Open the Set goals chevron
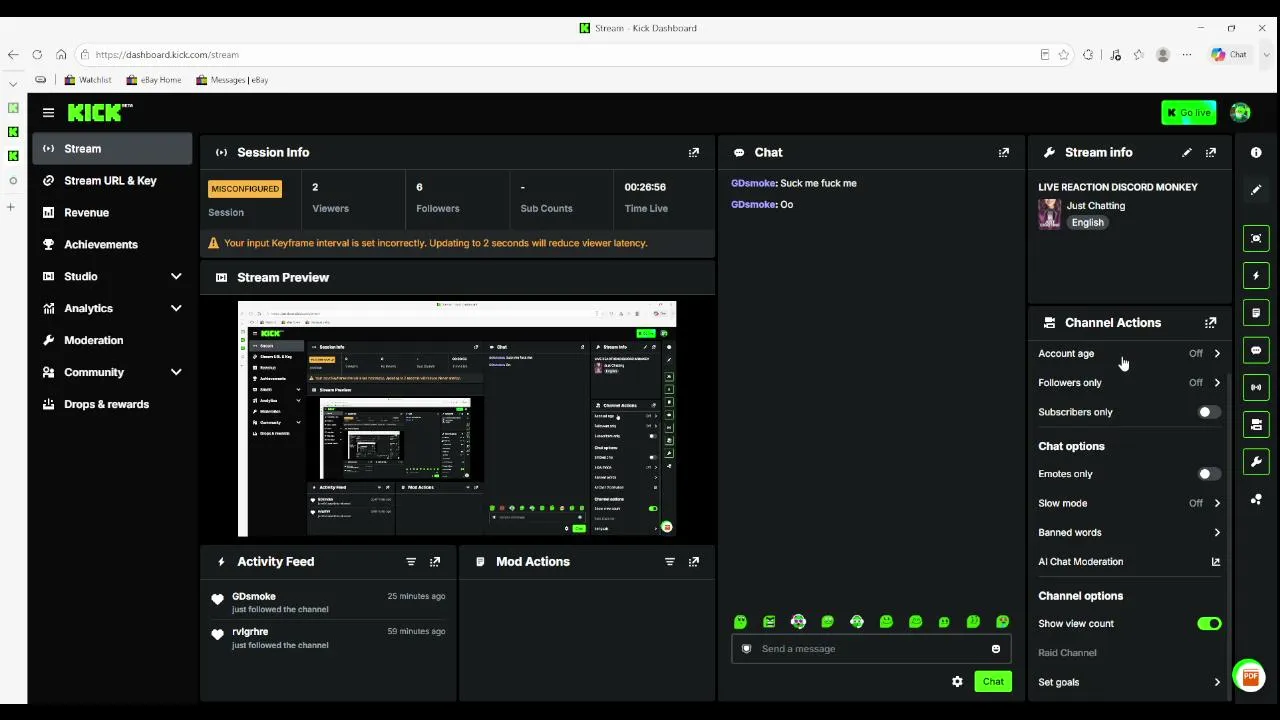 [1217, 683]
